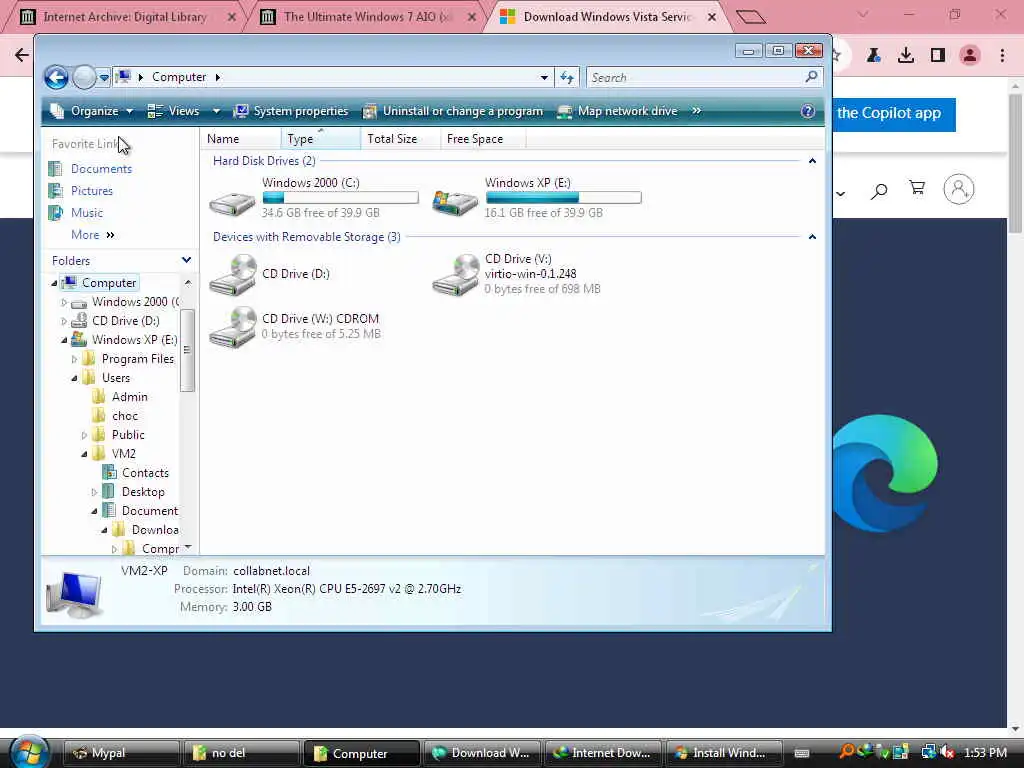This screenshot has width=1024, height=768.
Task: Select the Windows XP (E:) drive icon
Action: tap(455, 202)
